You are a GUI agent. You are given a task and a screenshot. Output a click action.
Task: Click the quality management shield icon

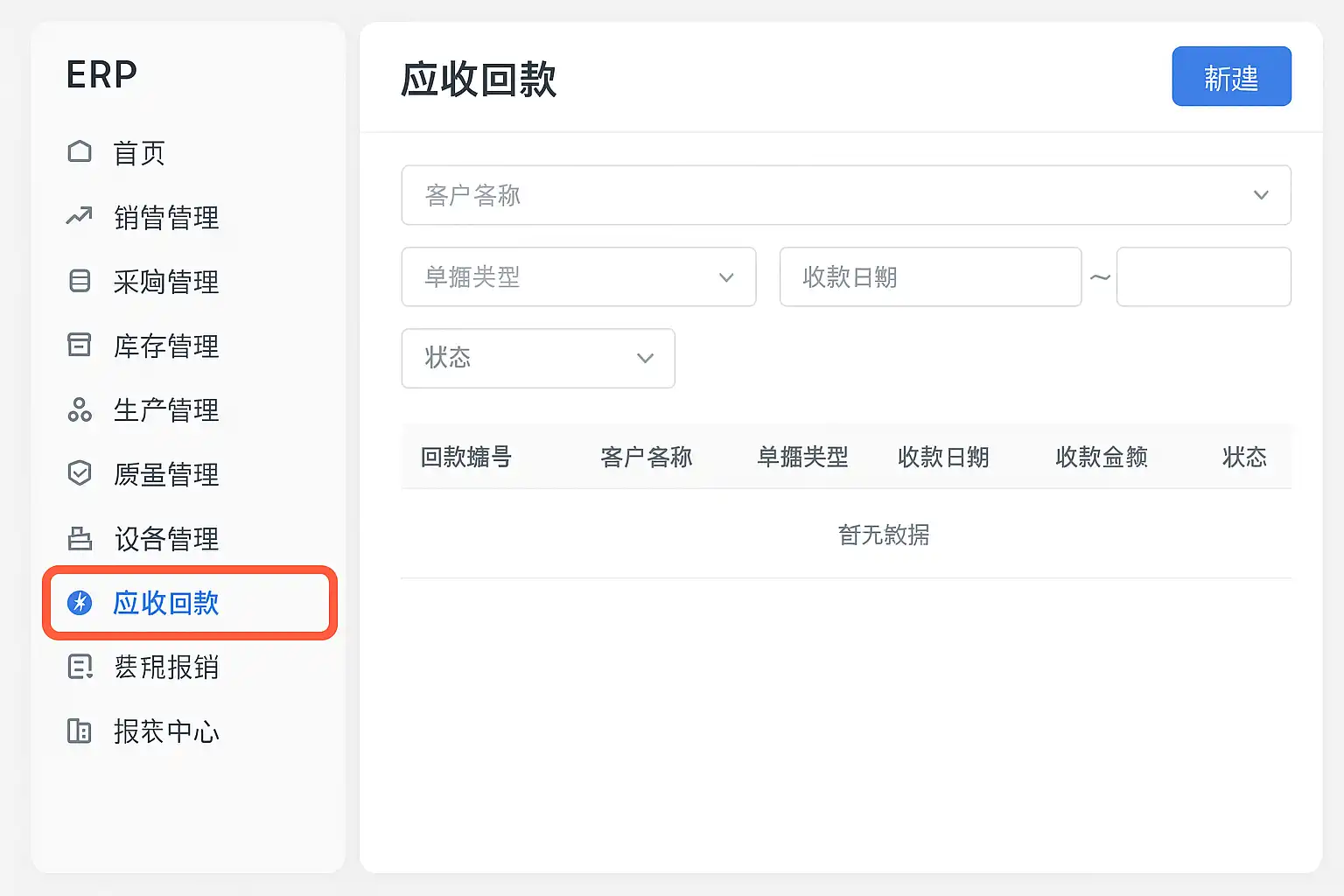[80, 473]
